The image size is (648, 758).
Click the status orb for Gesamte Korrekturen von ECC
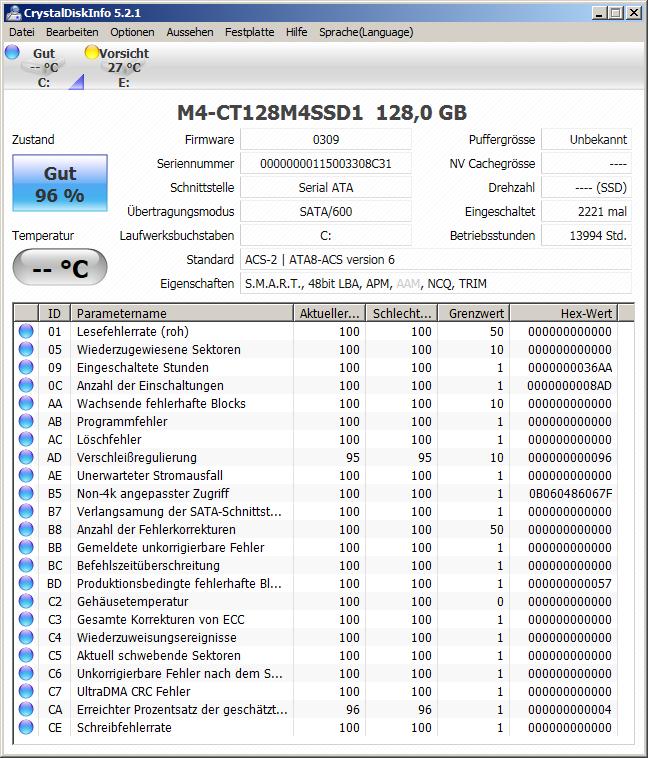coord(26,619)
